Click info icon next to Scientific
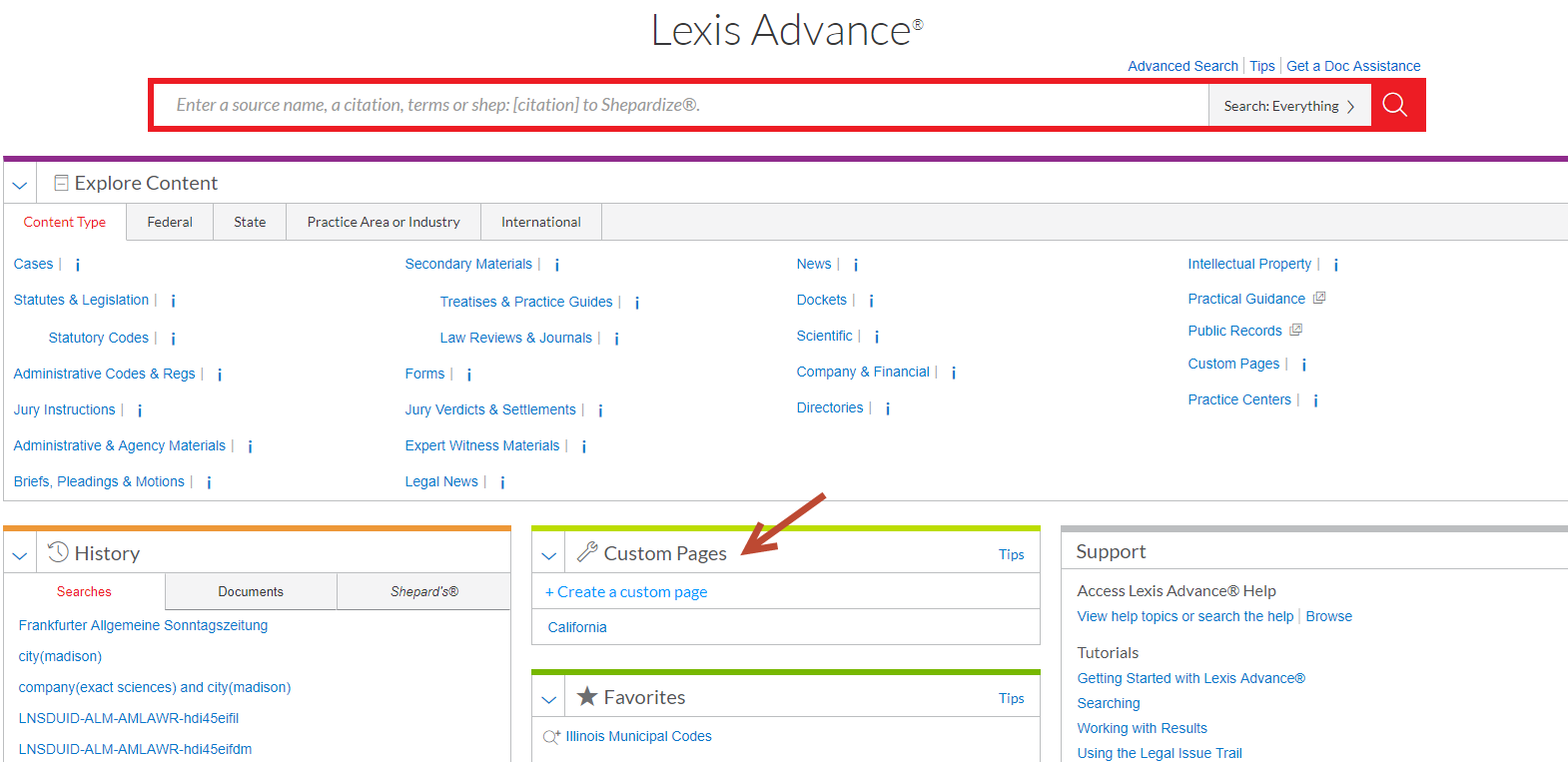The image size is (1568, 762). (x=877, y=337)
